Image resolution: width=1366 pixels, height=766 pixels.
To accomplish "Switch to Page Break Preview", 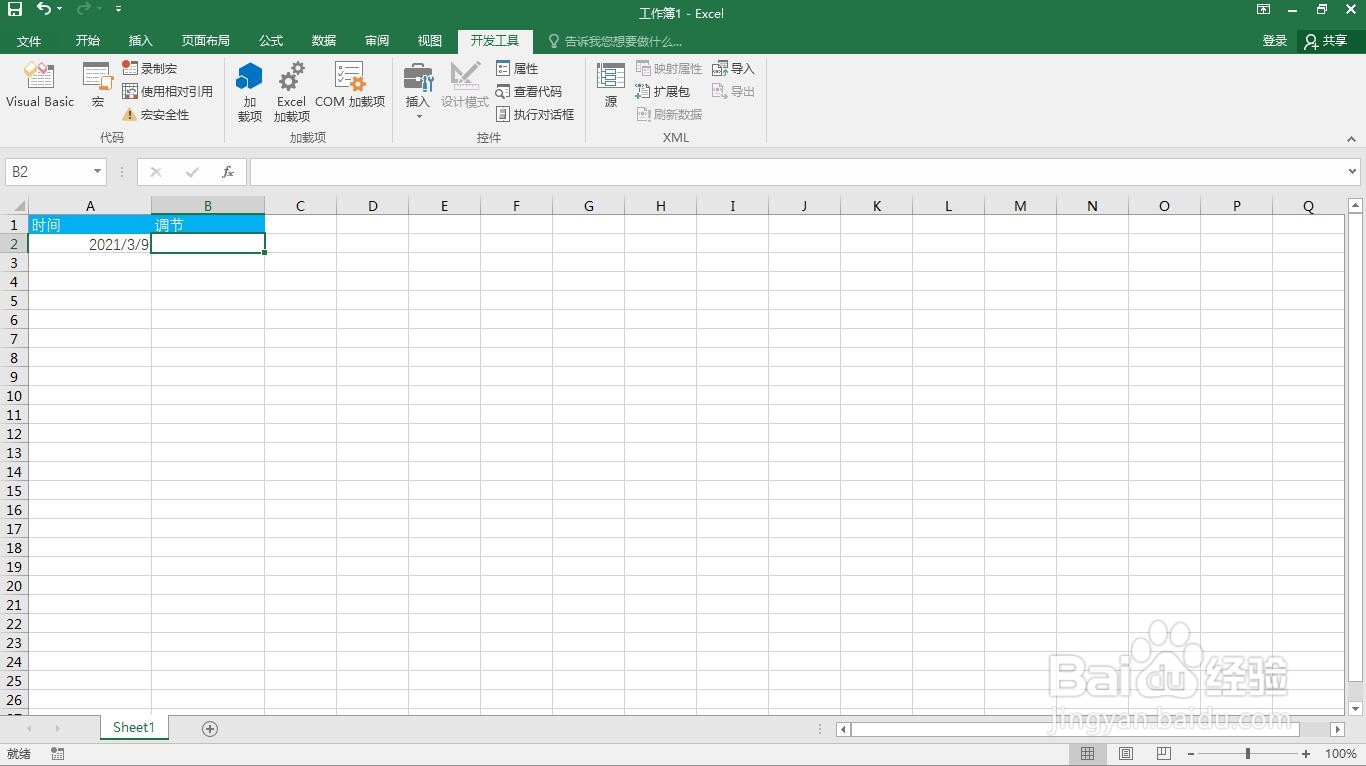I will tap(1163, 754).
